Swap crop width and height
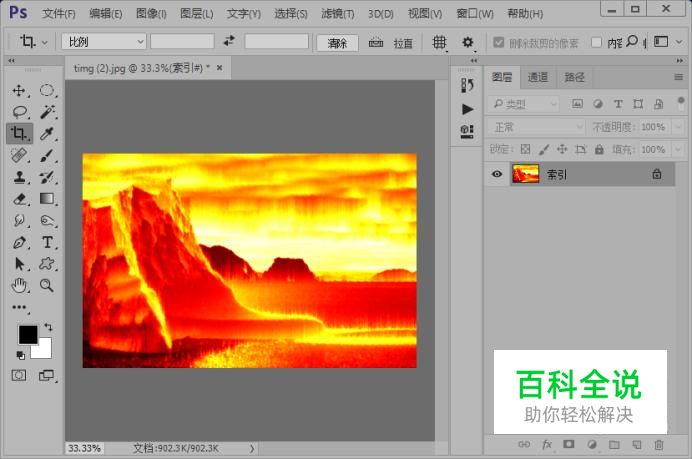Viewport: 692px width, 459px height. (x=229, y=41)
